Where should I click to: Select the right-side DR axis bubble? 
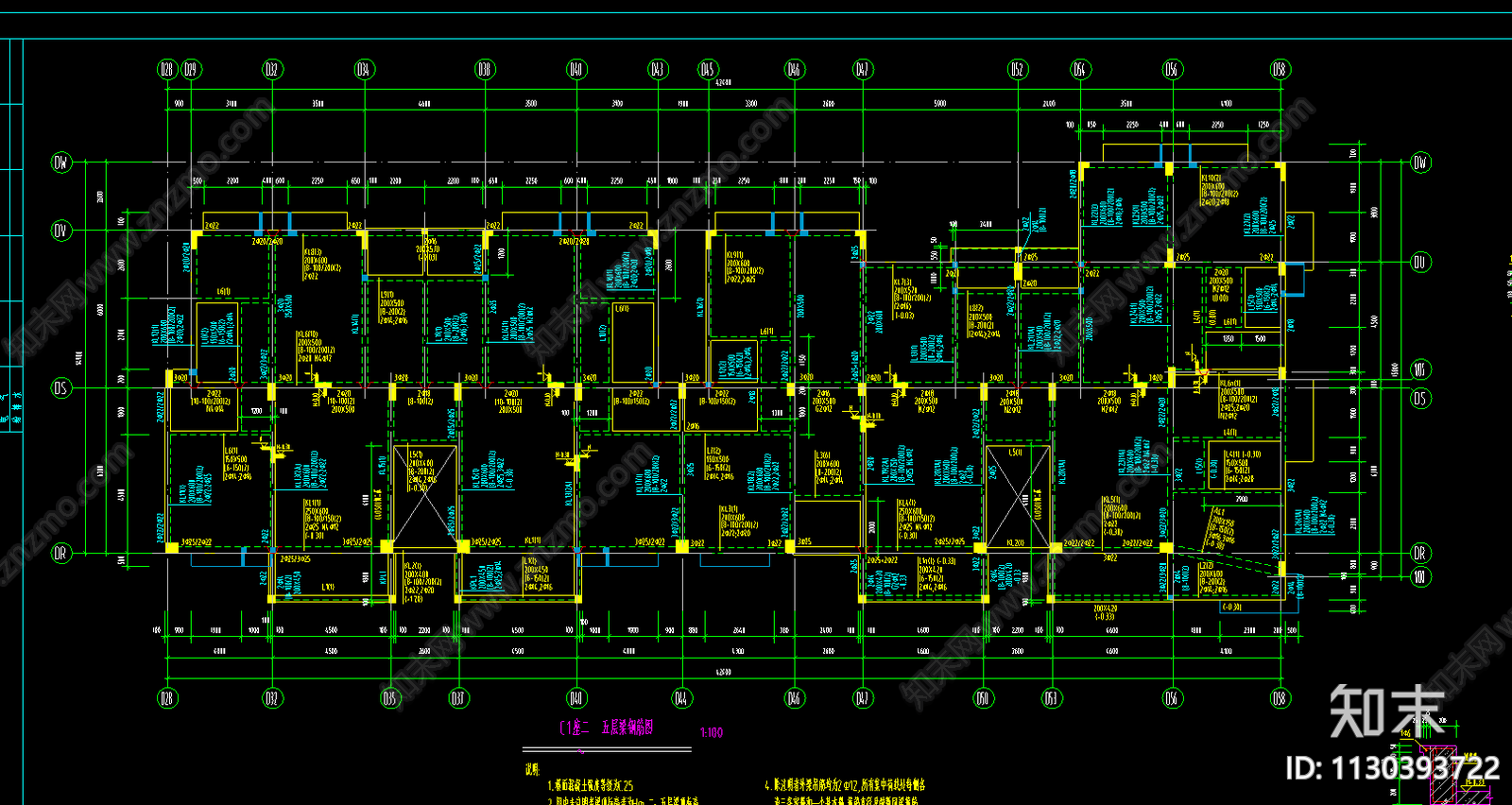tap(1419, 553)
